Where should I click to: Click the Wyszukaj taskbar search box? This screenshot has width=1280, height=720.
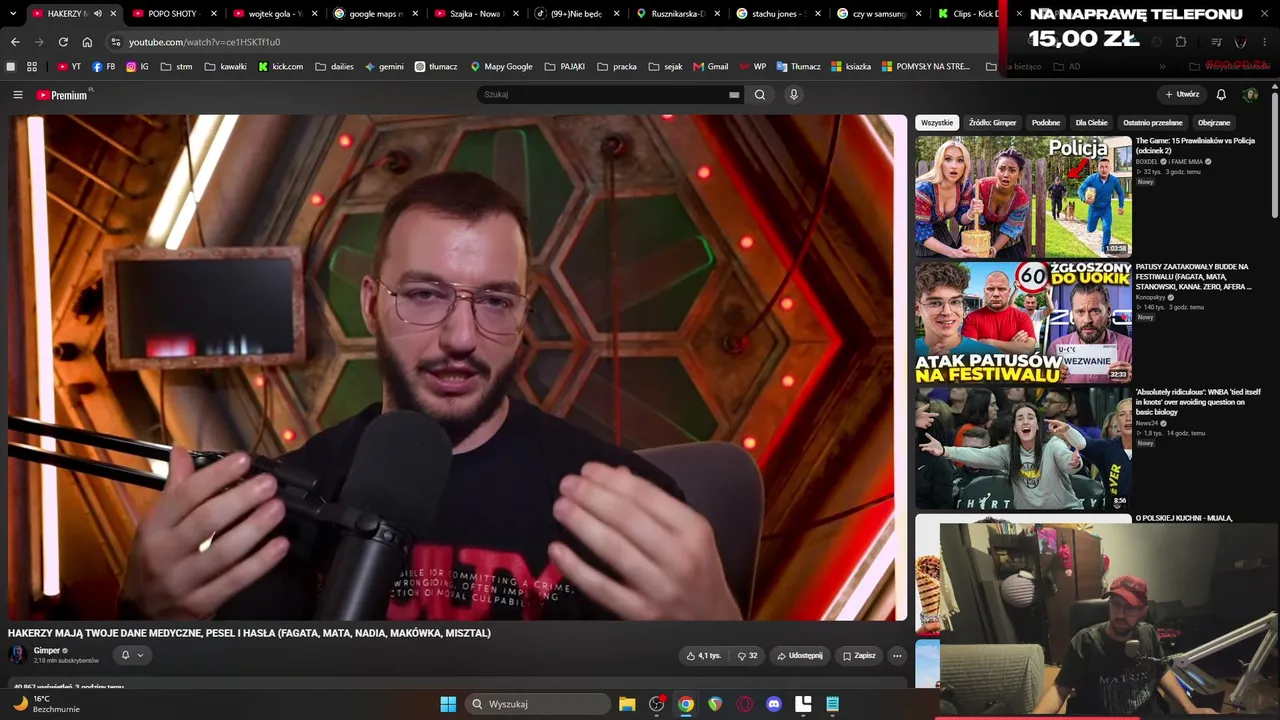click(538, 704)
